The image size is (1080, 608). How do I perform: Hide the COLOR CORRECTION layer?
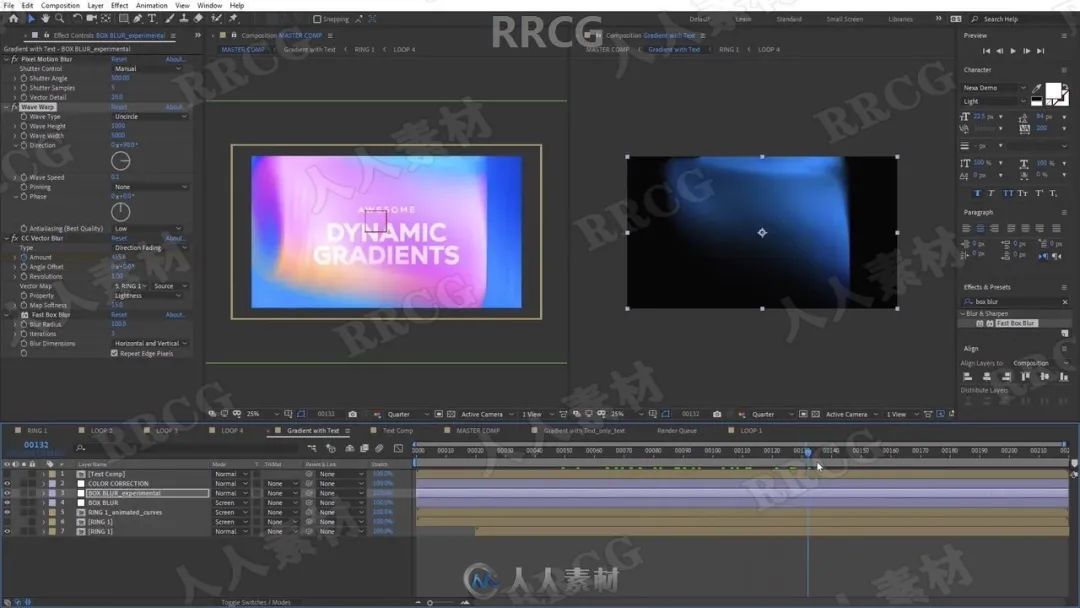[7, 484]
